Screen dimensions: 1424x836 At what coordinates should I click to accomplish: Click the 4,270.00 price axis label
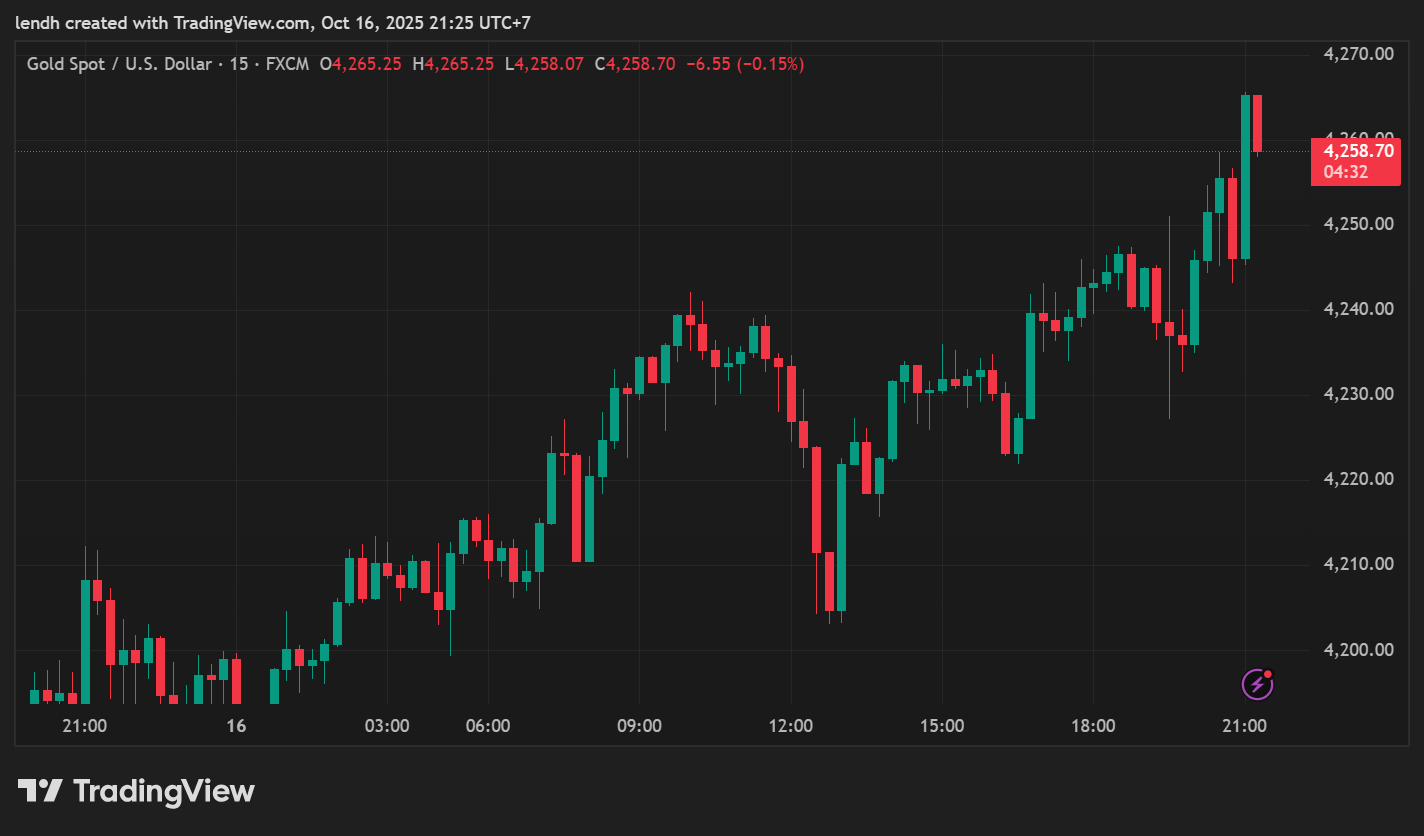tap(1358, 54)
